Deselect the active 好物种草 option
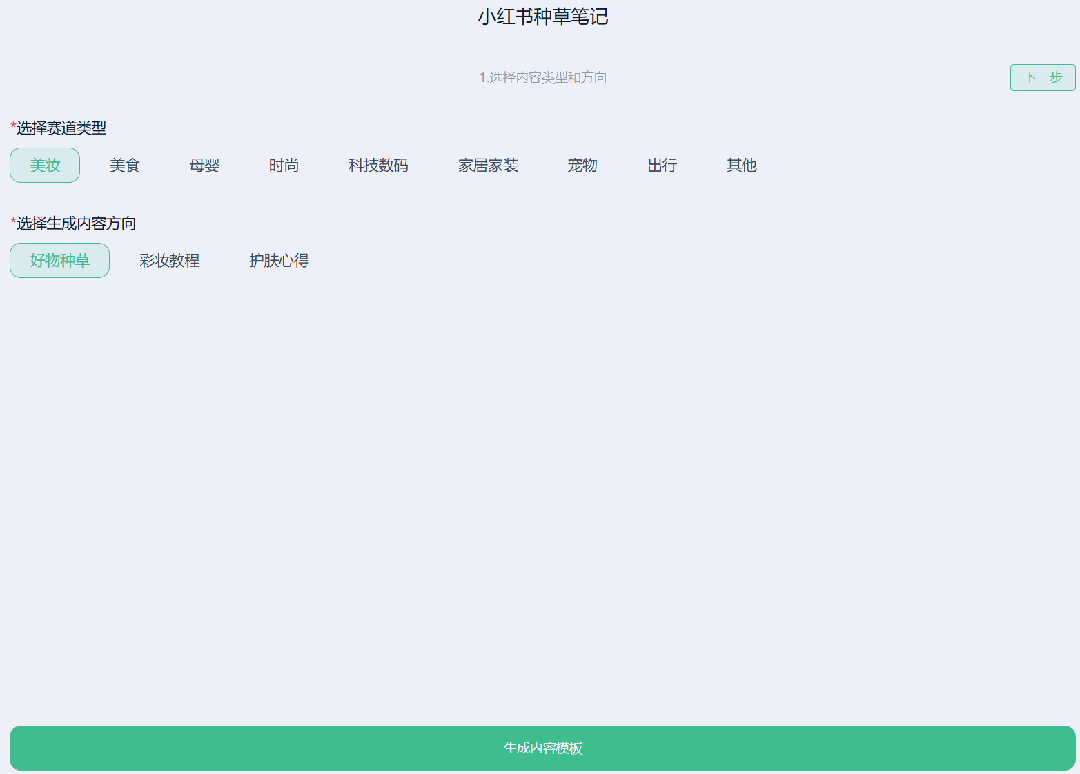Screen dimensions: 1080x774 pos(59,260)
